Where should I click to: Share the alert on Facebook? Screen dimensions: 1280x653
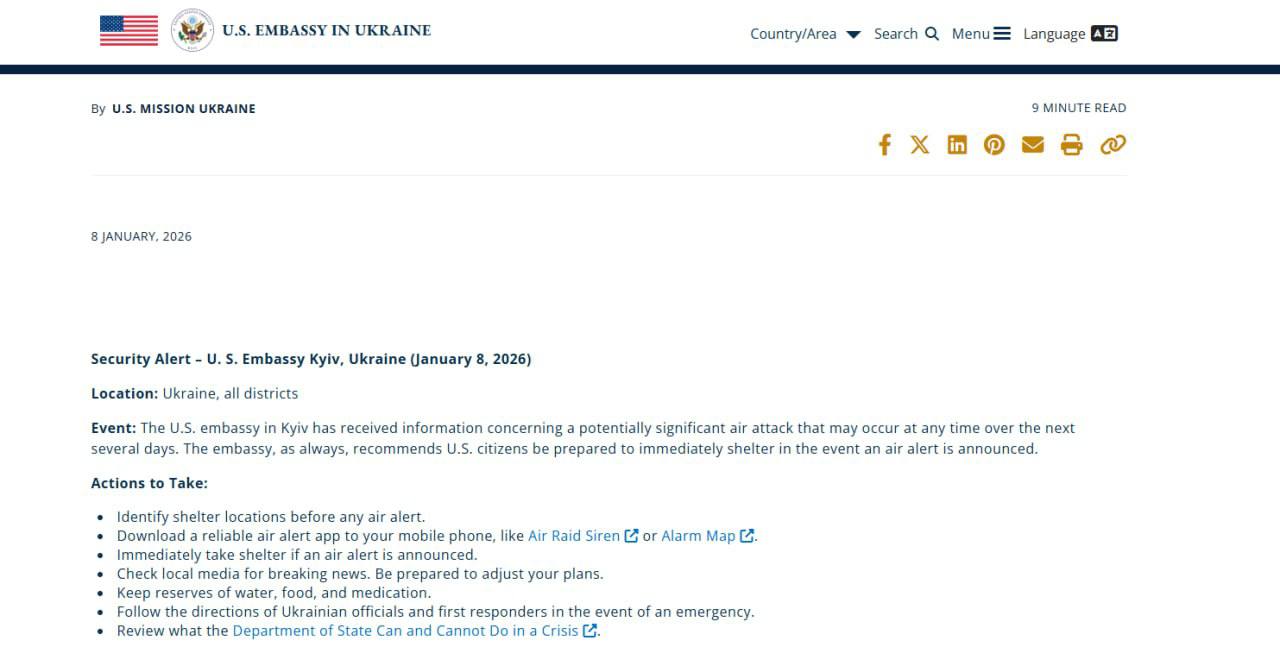coord(884,145)
